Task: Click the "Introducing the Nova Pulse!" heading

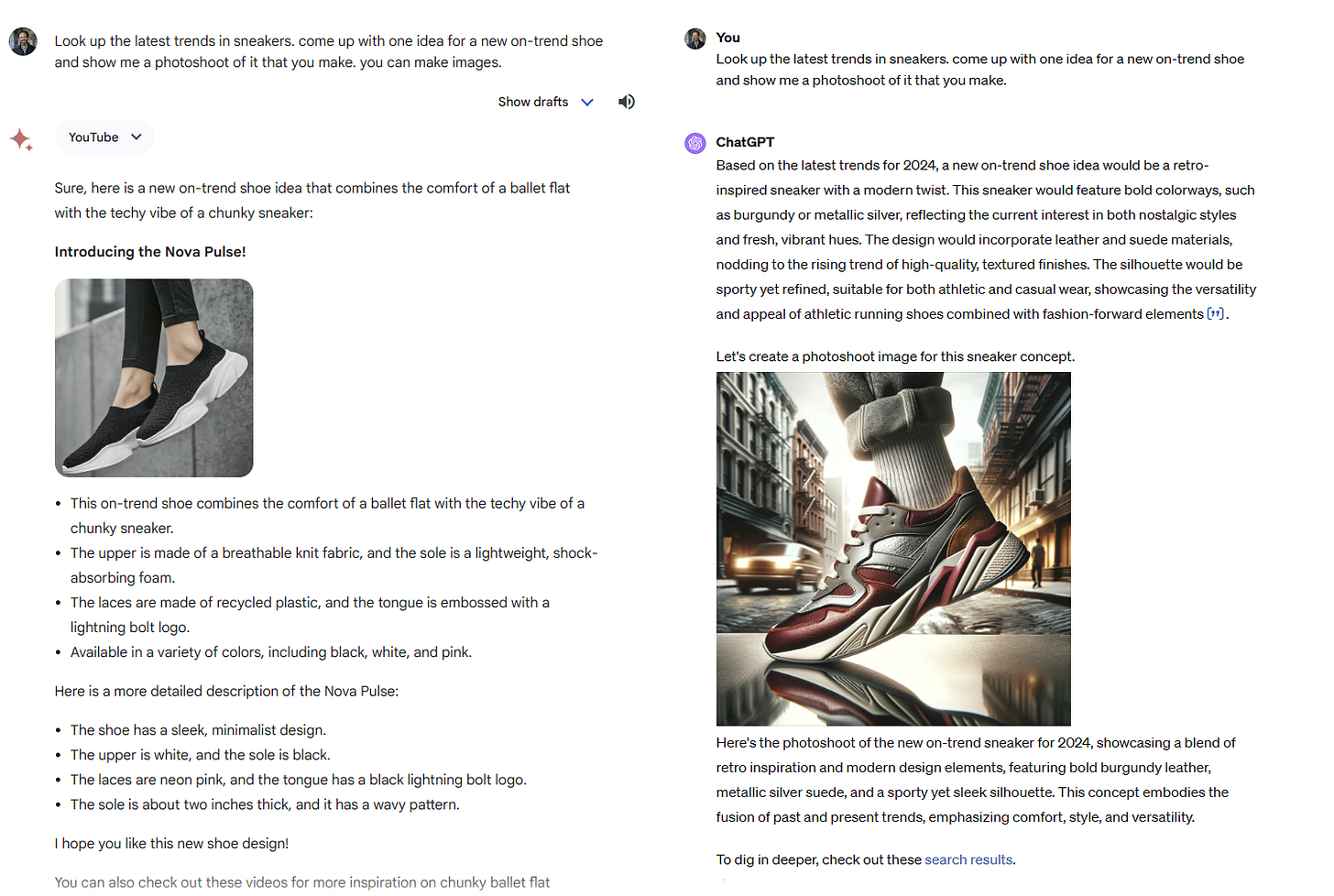Action: click(x=150, y=252)
